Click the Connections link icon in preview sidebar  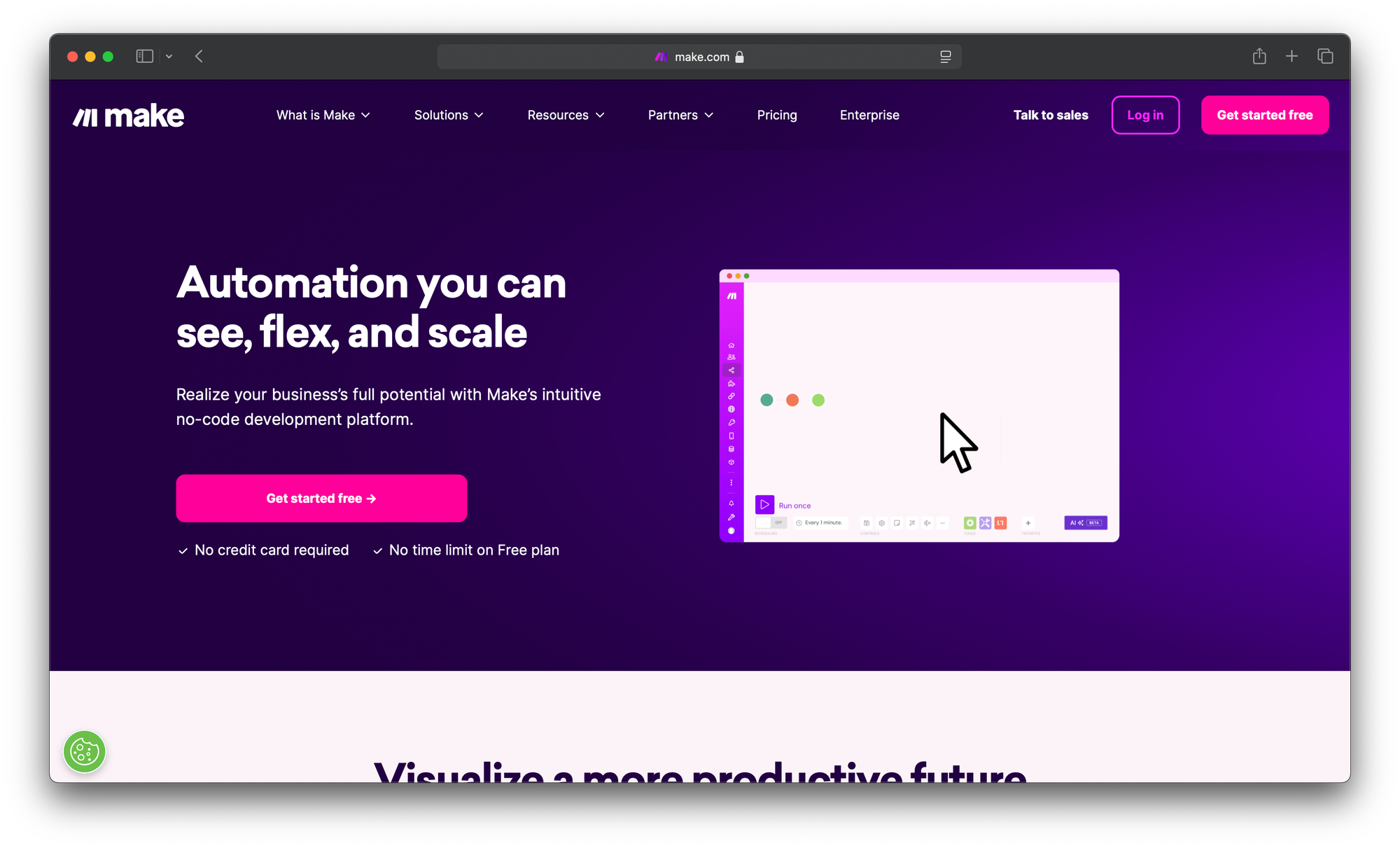[x=731, y=396]
